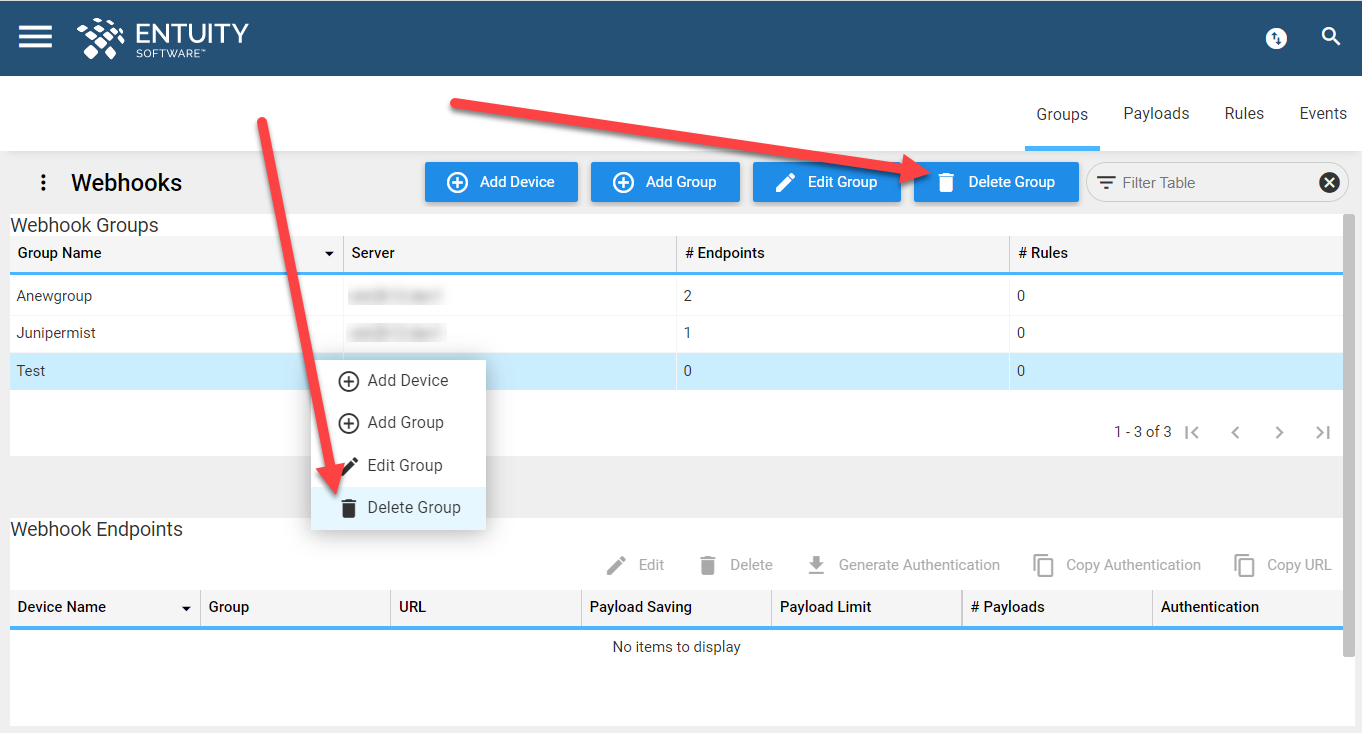Click the Anewgroup endpoints count 2
This screenshot has height=733, width=1362.
coord(688,296)
